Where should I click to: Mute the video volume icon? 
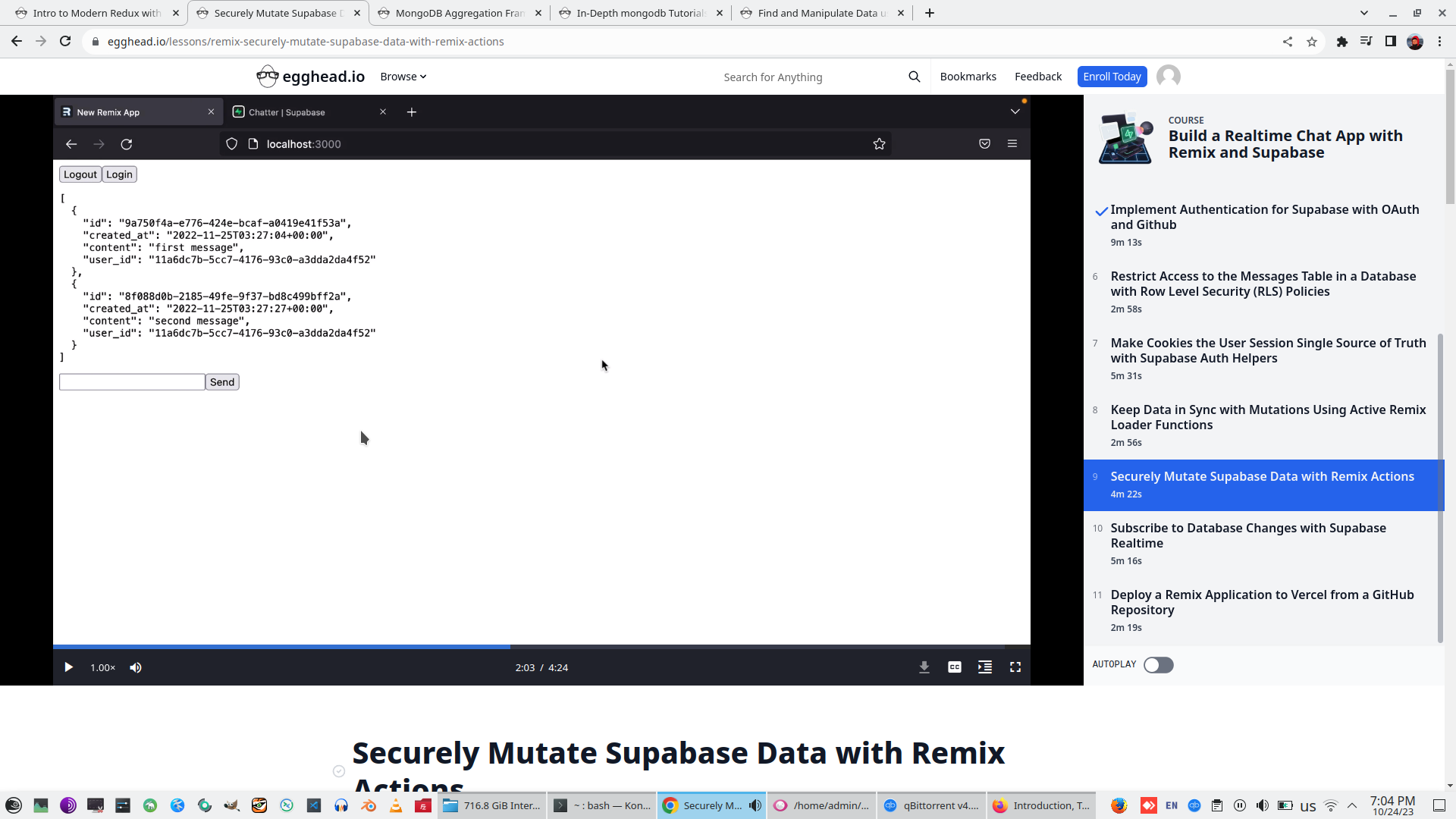136,667
